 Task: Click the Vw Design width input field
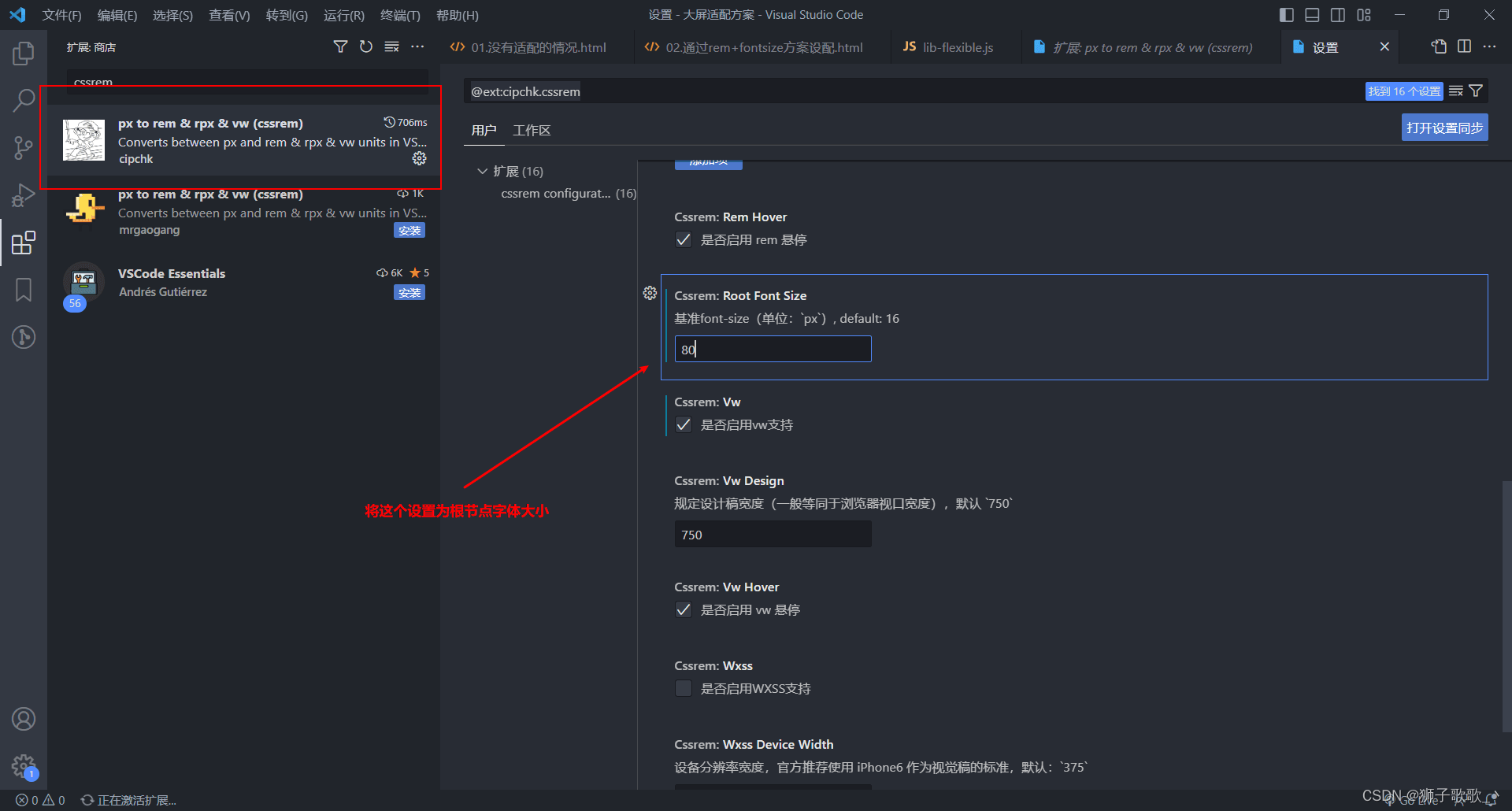pos(773,534)
